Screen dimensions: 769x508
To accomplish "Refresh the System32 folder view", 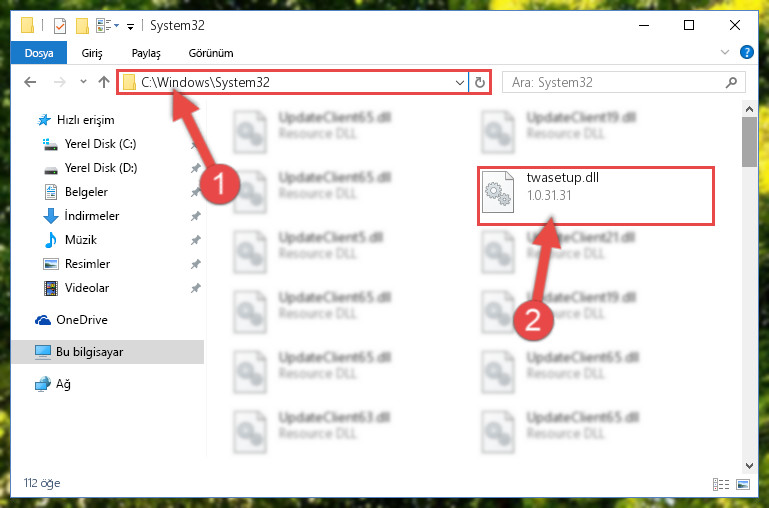I will tap(480, 82).
